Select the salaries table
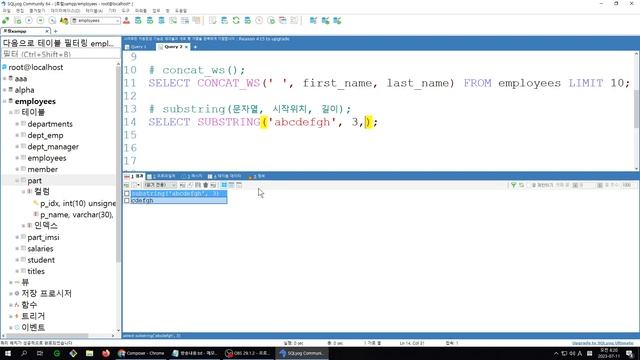Image resolution: width=640 pixels, height=360 pixels. point(40,249)
